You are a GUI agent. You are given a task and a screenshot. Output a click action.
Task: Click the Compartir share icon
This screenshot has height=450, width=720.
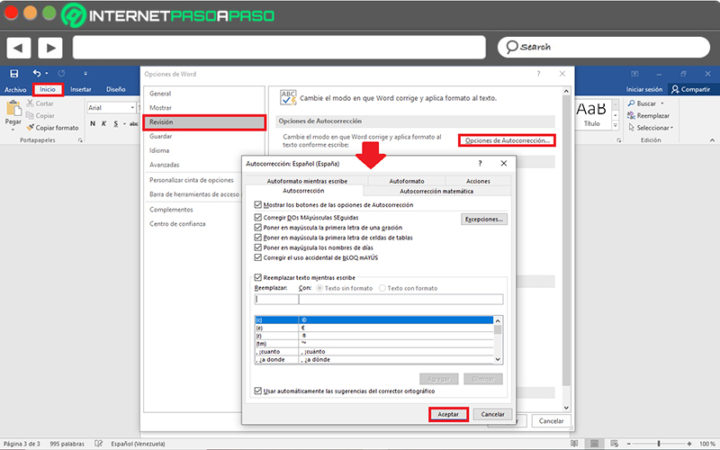point(675,89)
